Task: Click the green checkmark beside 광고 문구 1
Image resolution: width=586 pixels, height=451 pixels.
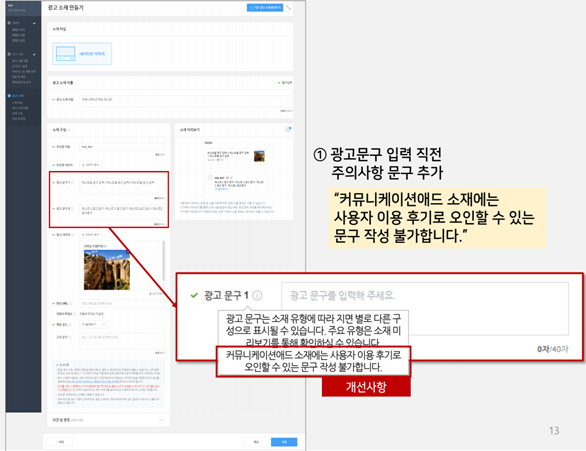Action: [x=194, y=295]
